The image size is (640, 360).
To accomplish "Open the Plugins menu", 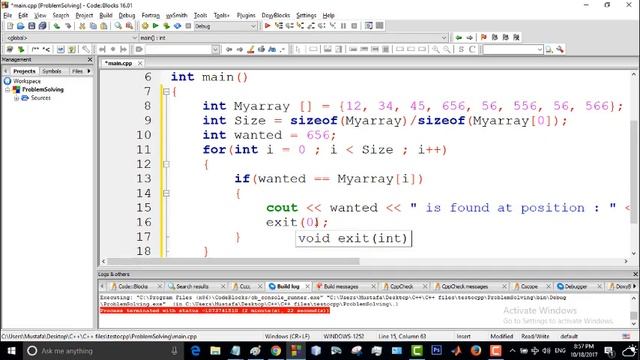I will tap(246, 15).
